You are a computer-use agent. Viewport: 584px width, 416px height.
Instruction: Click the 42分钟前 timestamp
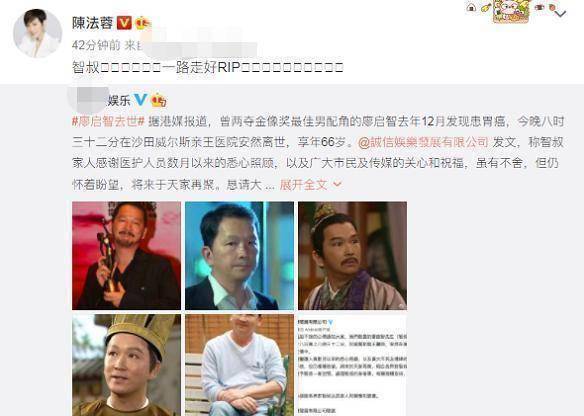pyautogui.click(x=96, y=45)
